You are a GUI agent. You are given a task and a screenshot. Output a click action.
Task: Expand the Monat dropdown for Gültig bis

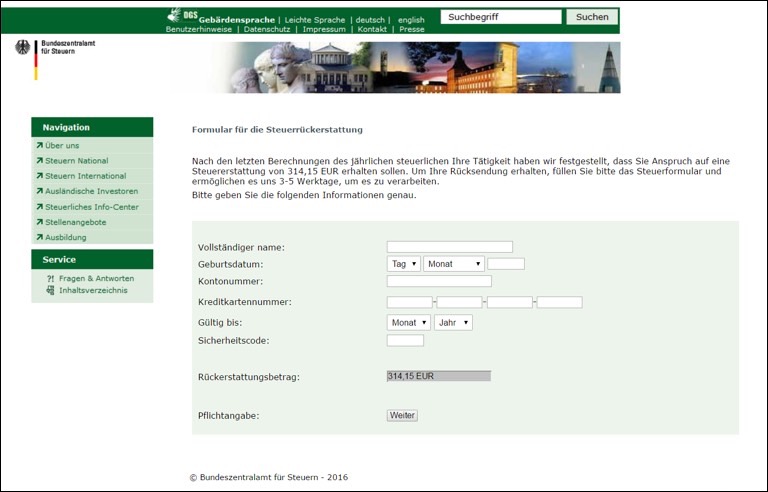point(408,323)
